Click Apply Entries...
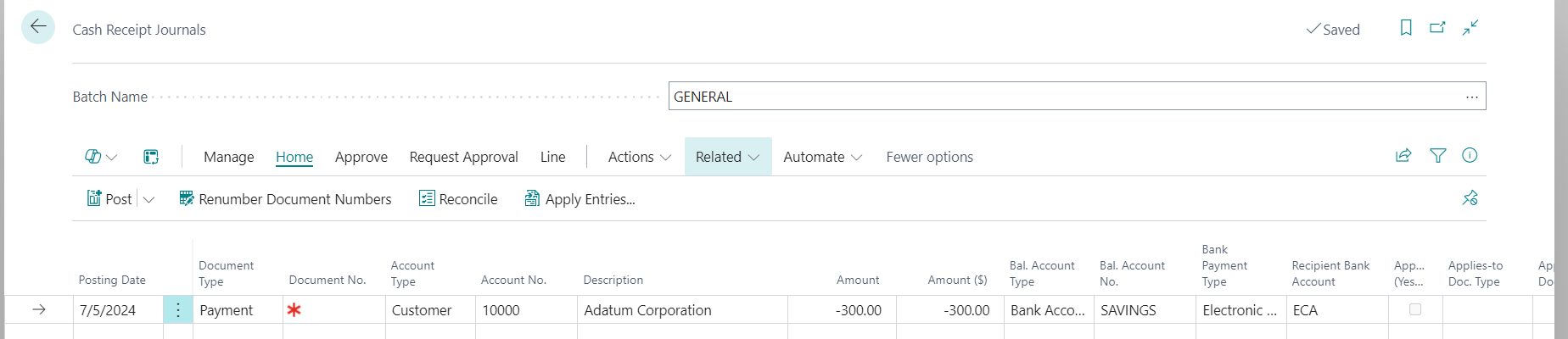The image size is (1568, 339). pyautogui.click(x=580, y=199)
